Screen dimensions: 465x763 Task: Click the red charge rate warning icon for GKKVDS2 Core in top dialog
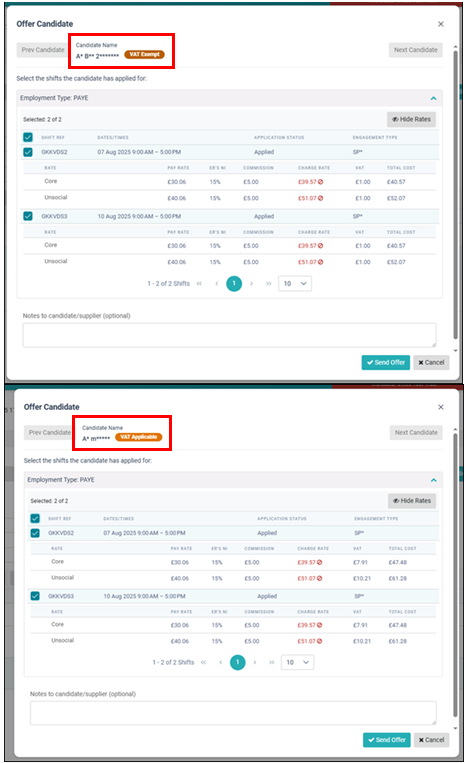click(321, 182)
